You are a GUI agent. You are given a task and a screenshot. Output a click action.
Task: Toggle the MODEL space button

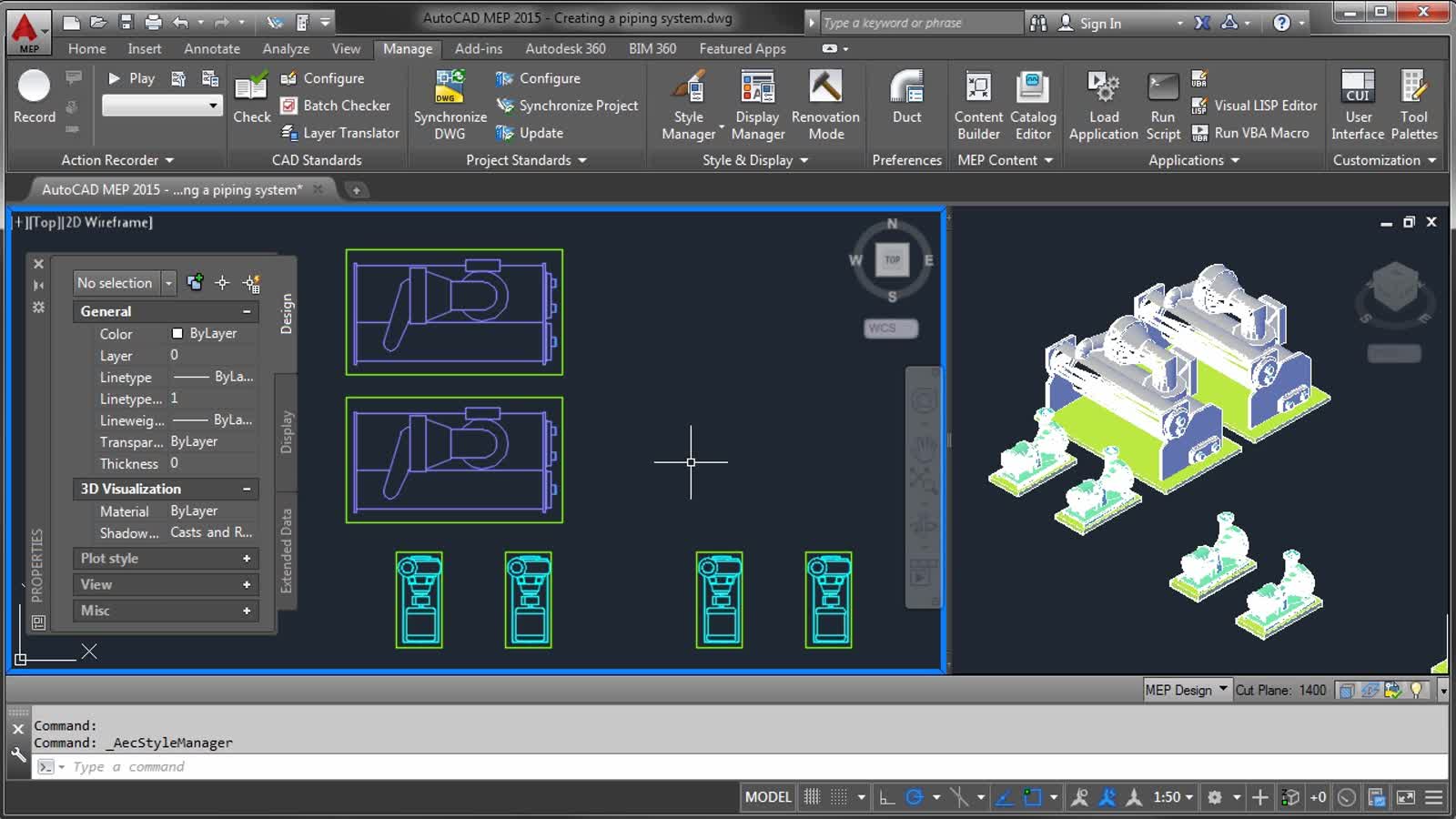pyautogui.click(x=768, y=797)
